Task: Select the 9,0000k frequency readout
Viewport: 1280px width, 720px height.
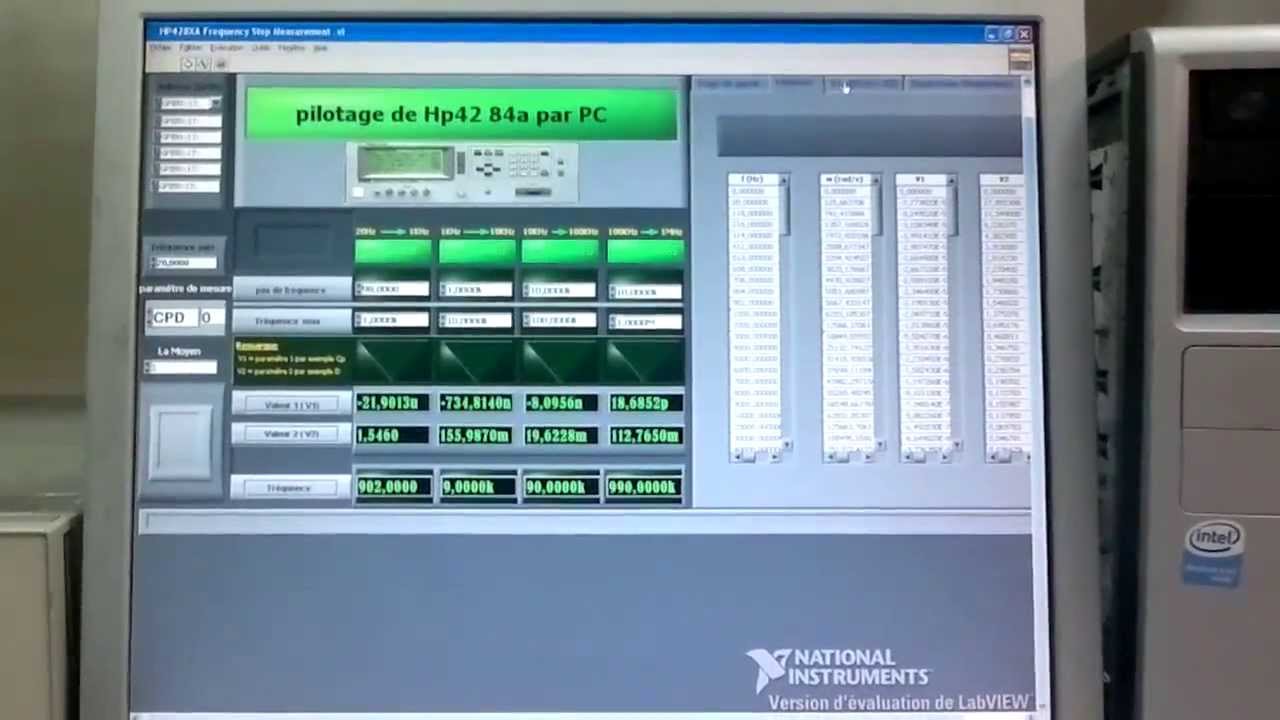Action: coord(477,487)
